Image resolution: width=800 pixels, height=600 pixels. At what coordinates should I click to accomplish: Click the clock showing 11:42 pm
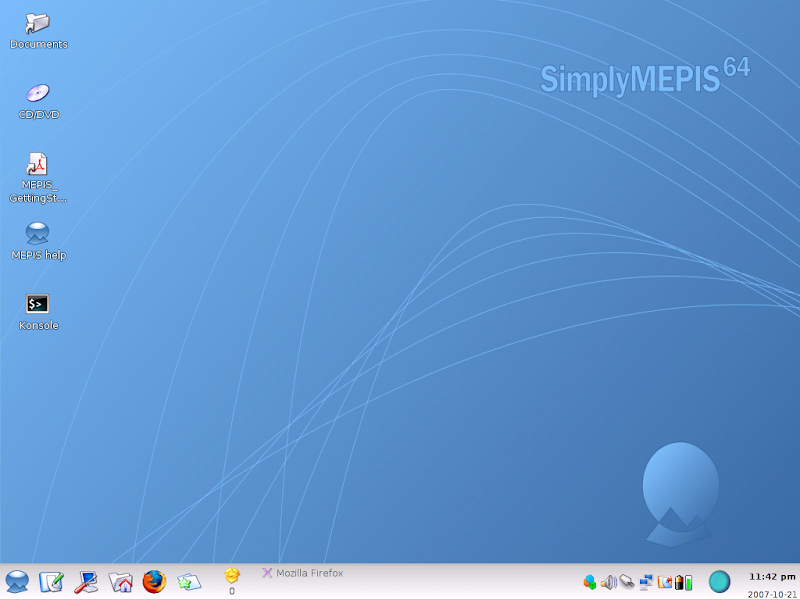click(x=771, y=576)
